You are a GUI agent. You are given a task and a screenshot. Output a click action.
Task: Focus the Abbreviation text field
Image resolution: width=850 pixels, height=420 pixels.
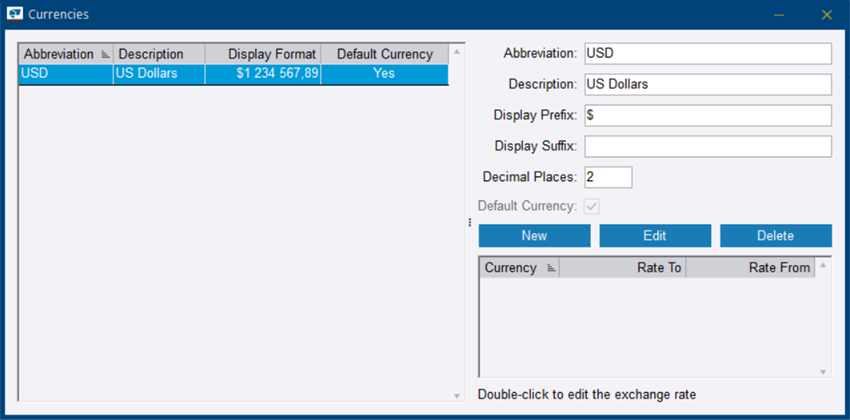point(707,53)
